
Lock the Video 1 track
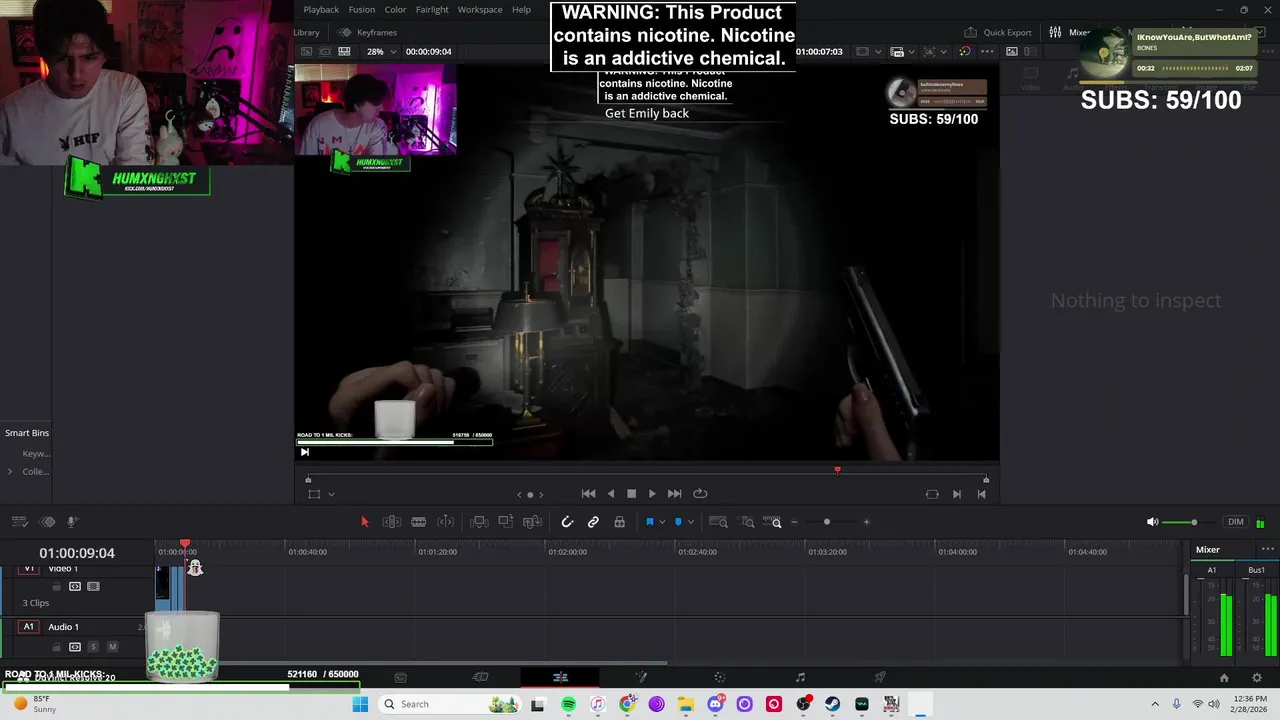point(56,587)
